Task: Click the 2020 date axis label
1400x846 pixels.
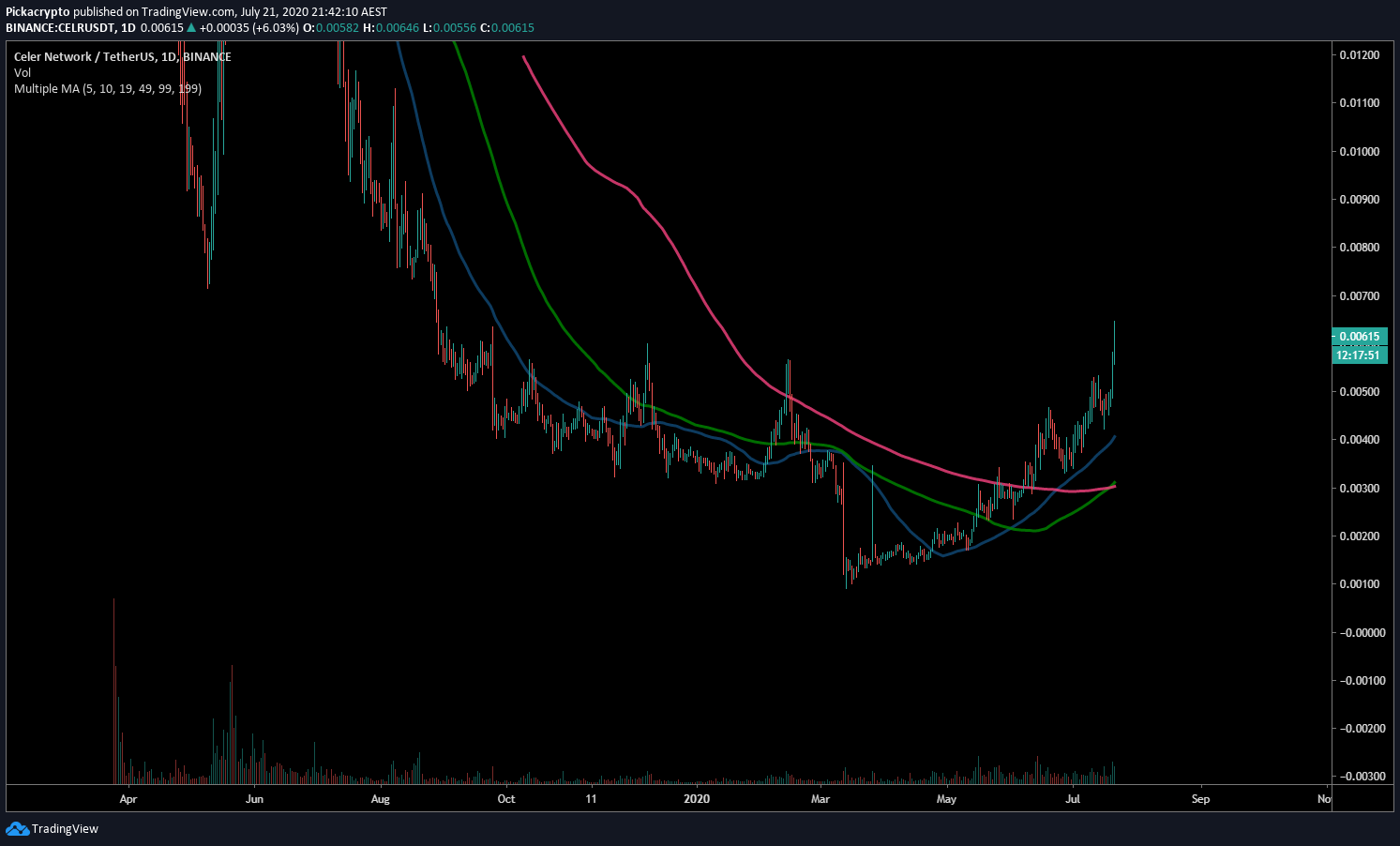Action: [x=697, y=799]
